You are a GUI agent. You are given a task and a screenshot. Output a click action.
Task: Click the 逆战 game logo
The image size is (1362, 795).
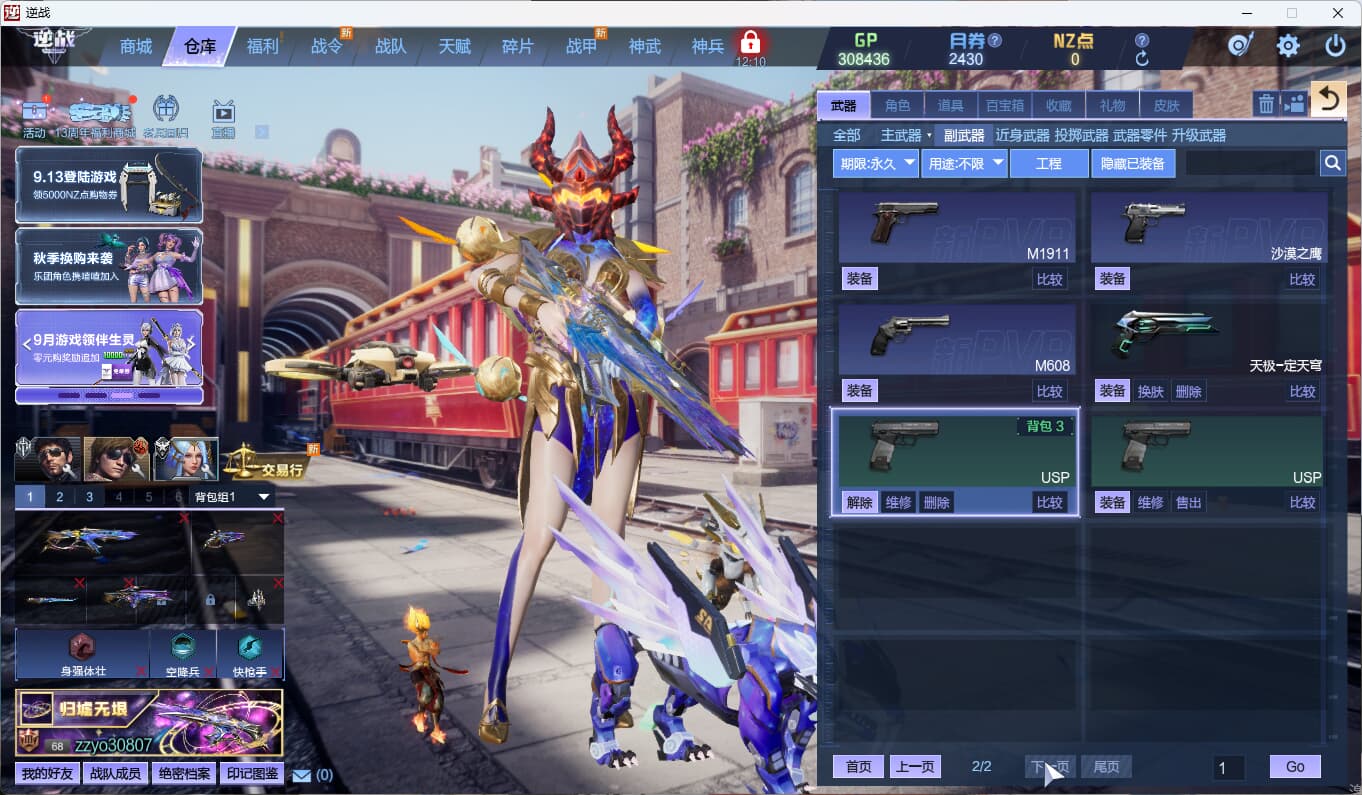pyautogui.click(x=53, y=44)
